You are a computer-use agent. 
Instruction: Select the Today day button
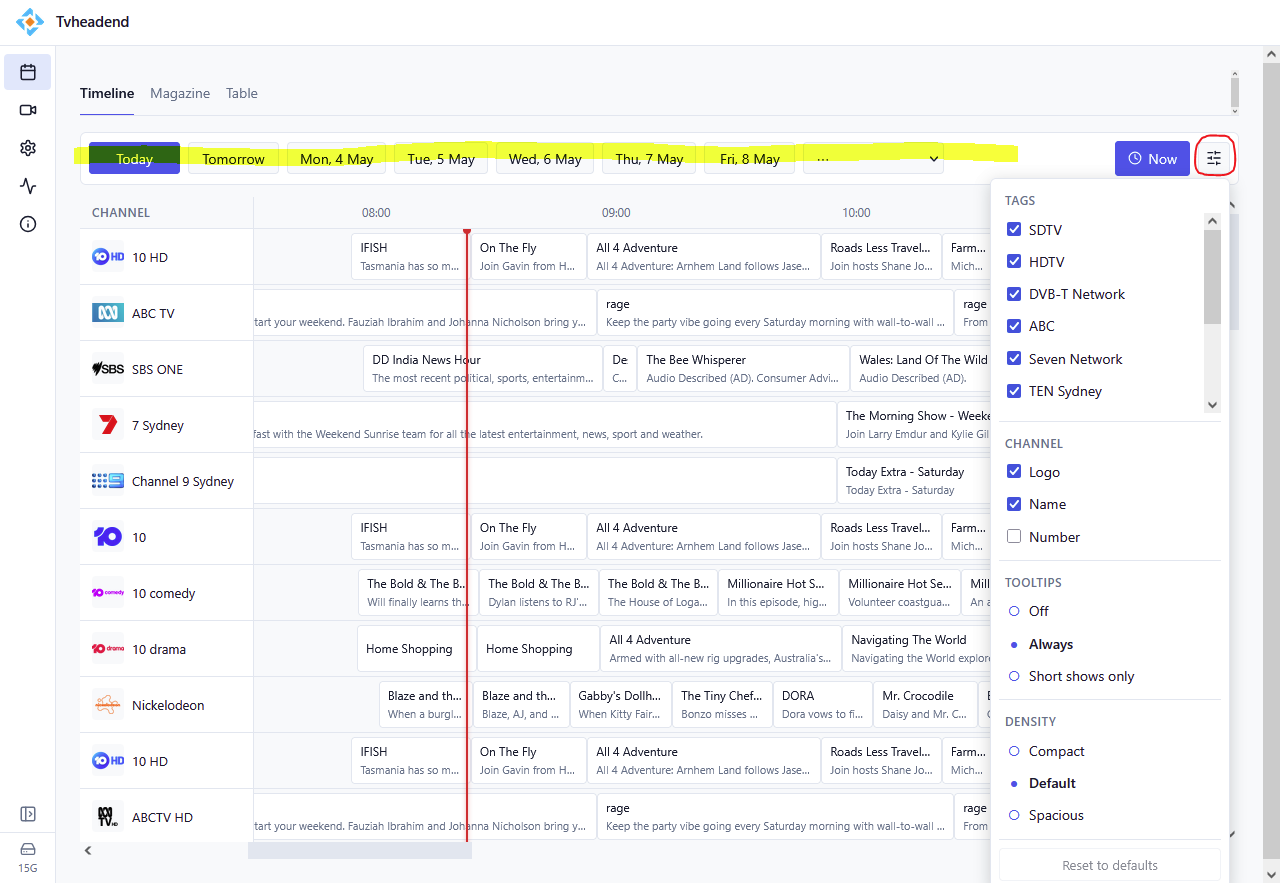[x=134, y=158]
